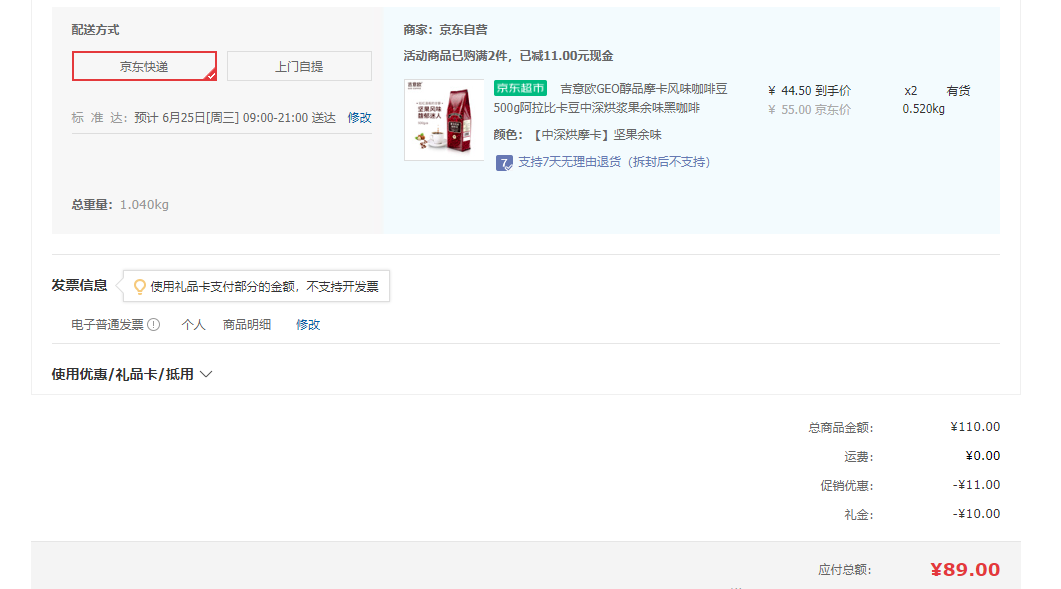Click the 7-day return shield icon
Viewport: 1061px width, 589px height.
tap(504, 162)
